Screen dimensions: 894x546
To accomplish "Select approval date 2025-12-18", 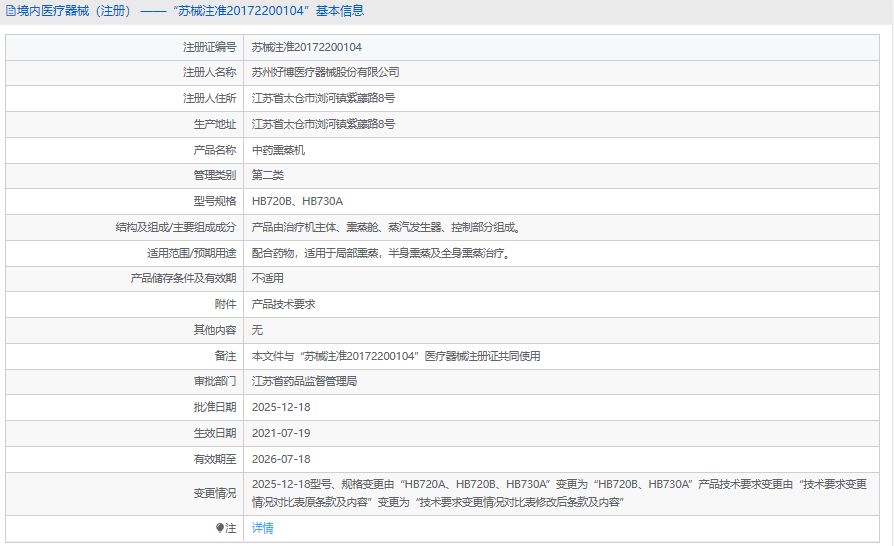I will pyautogui.click(x=281, y=408).
